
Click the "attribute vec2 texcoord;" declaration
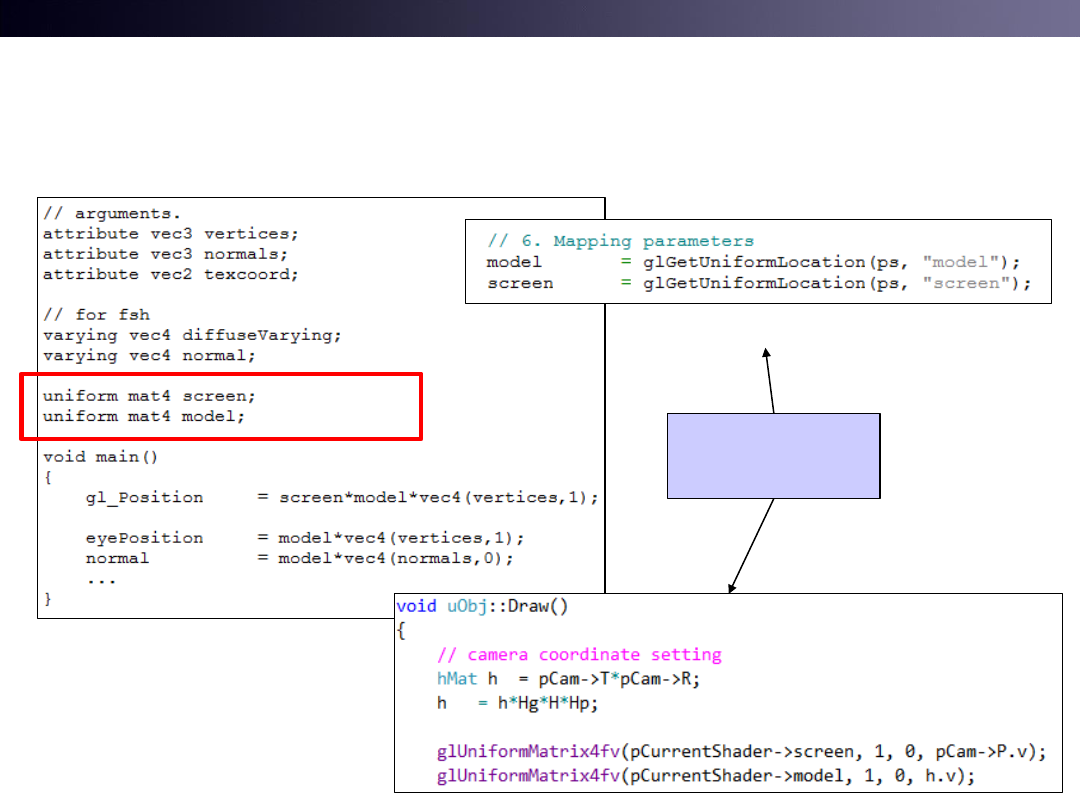170,273
